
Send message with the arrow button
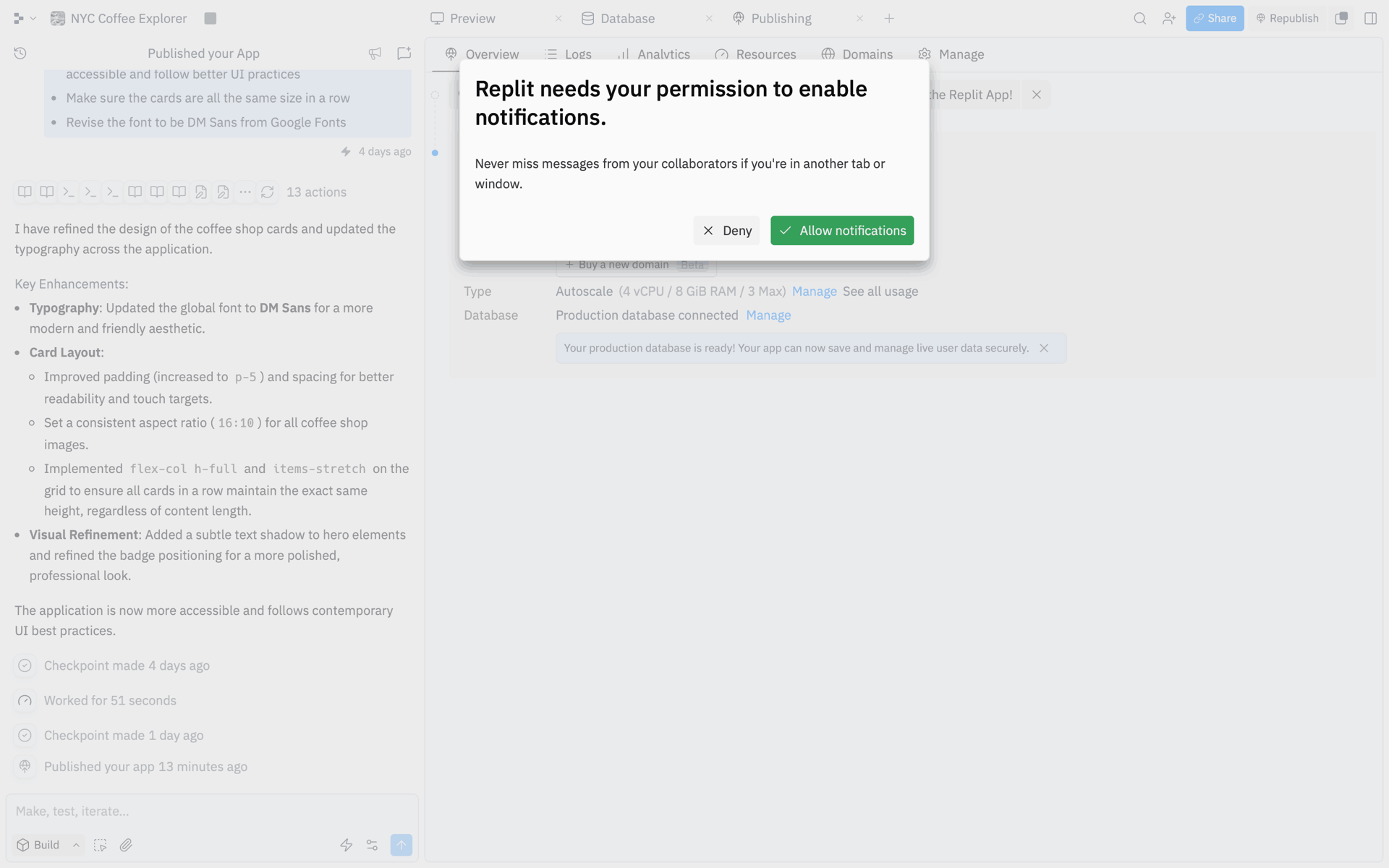click(402, 845)
